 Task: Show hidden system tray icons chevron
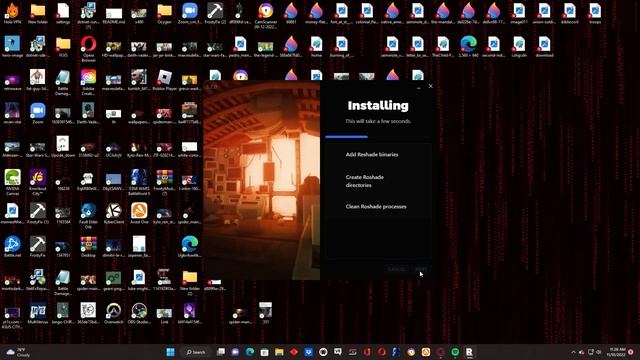point(573,352)
